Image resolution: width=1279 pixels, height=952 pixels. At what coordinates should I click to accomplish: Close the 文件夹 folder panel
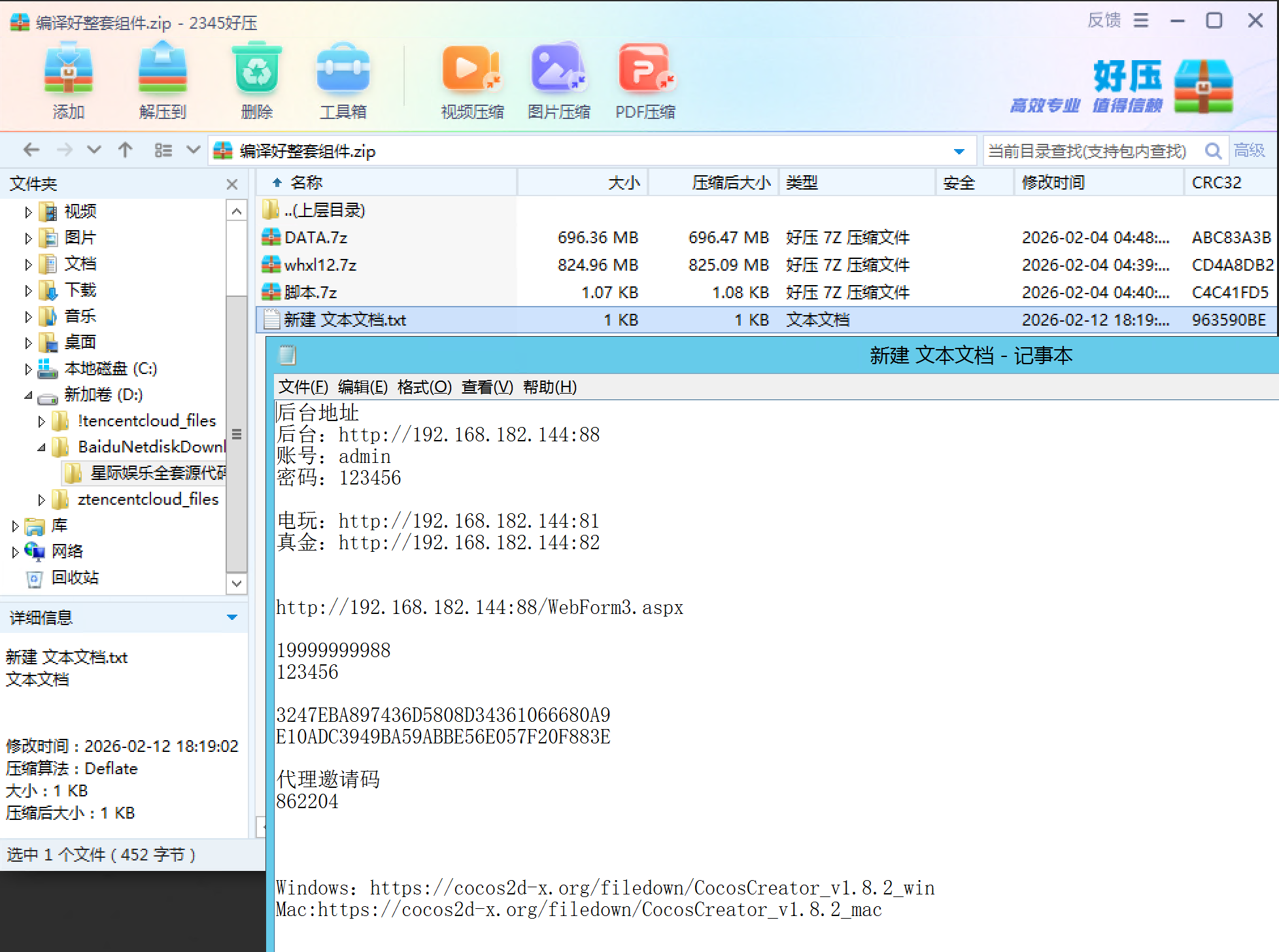click(232, 184)
